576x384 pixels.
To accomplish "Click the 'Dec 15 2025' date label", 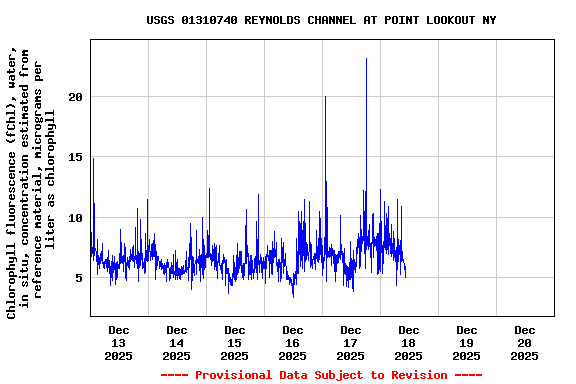I will pyautogui.click(x=234, y=343).
